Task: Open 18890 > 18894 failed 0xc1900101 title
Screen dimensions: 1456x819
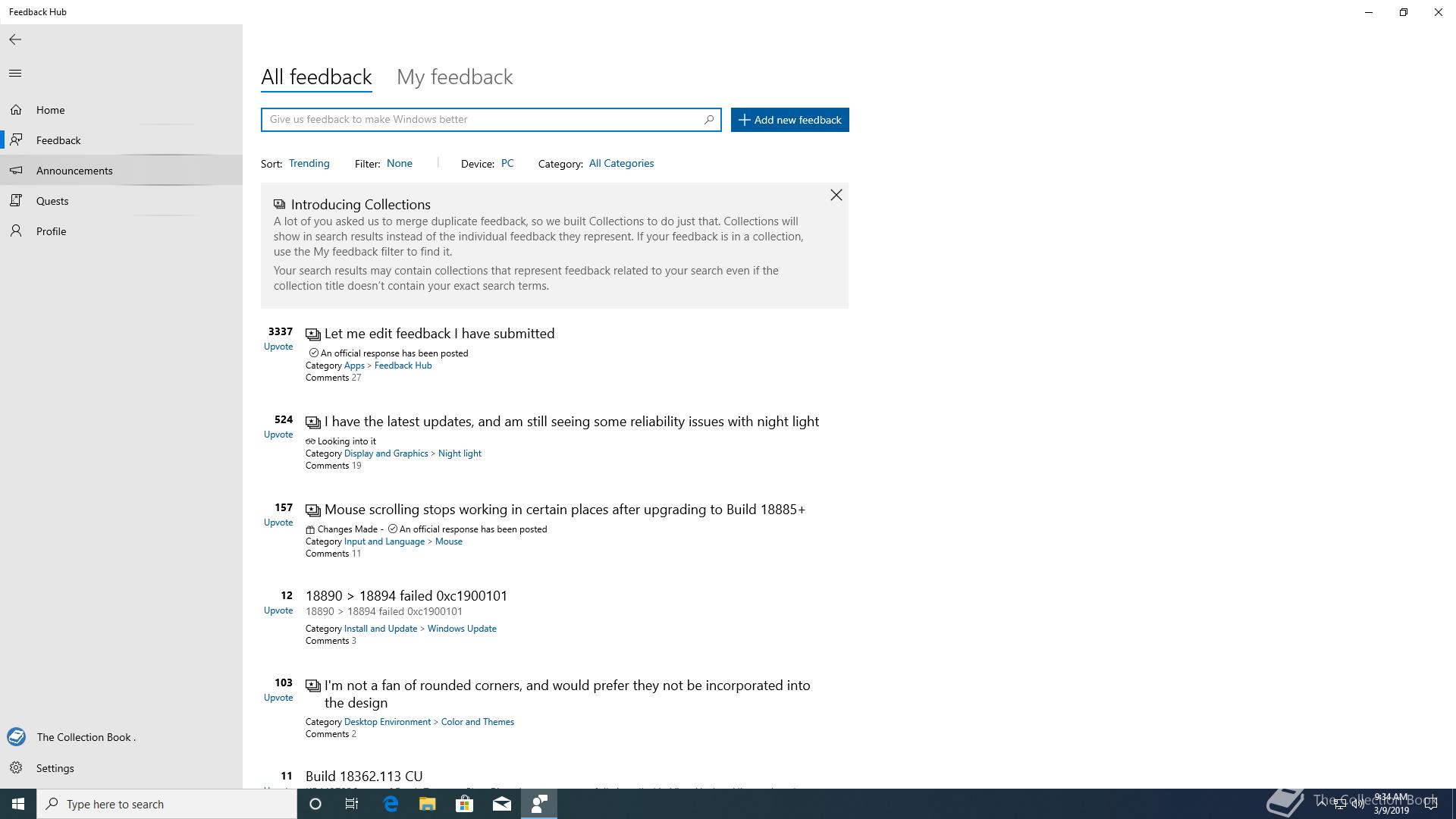Action: [x=406, y=596]
